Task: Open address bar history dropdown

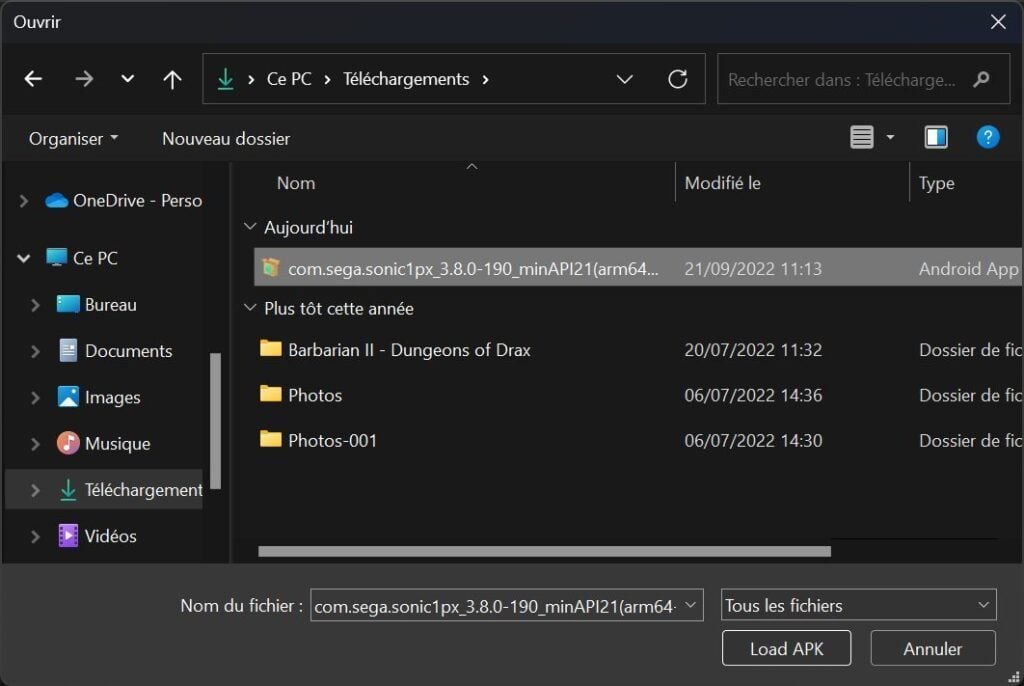Action: [x=624, y=79]
